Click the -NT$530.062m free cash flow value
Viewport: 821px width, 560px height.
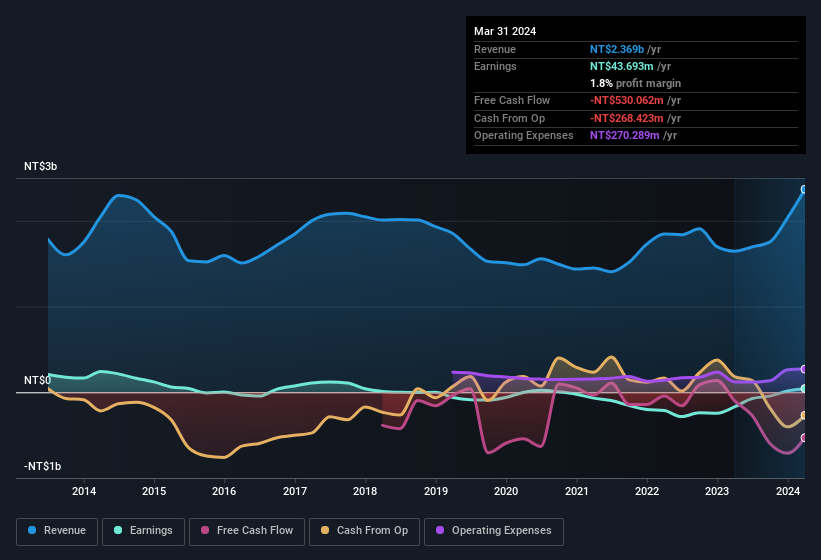point(627,100)
